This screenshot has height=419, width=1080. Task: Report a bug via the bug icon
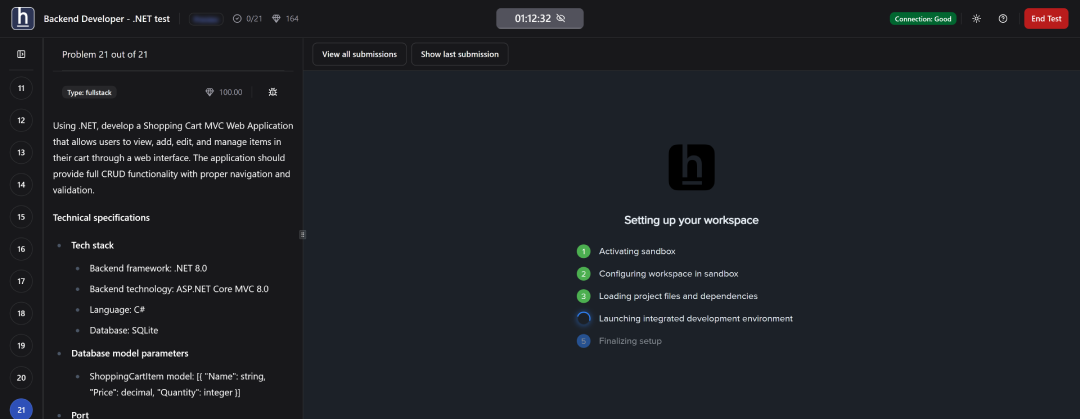click(273, 92)
